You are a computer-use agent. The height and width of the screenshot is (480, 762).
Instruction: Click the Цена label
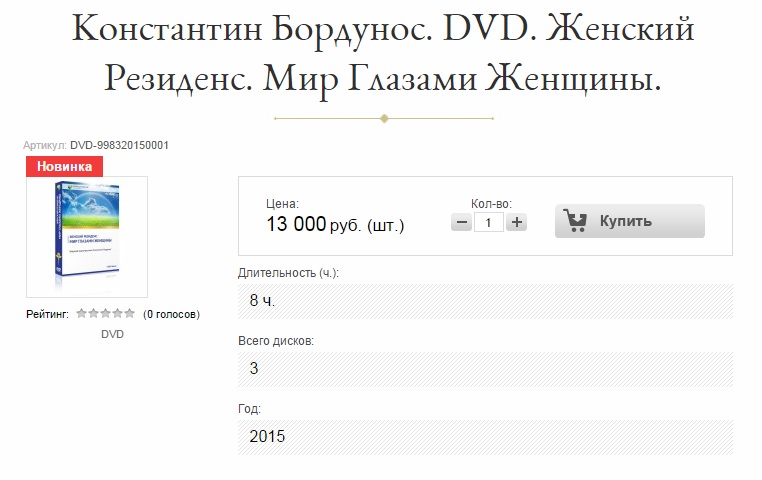click(x=282, y=204)
